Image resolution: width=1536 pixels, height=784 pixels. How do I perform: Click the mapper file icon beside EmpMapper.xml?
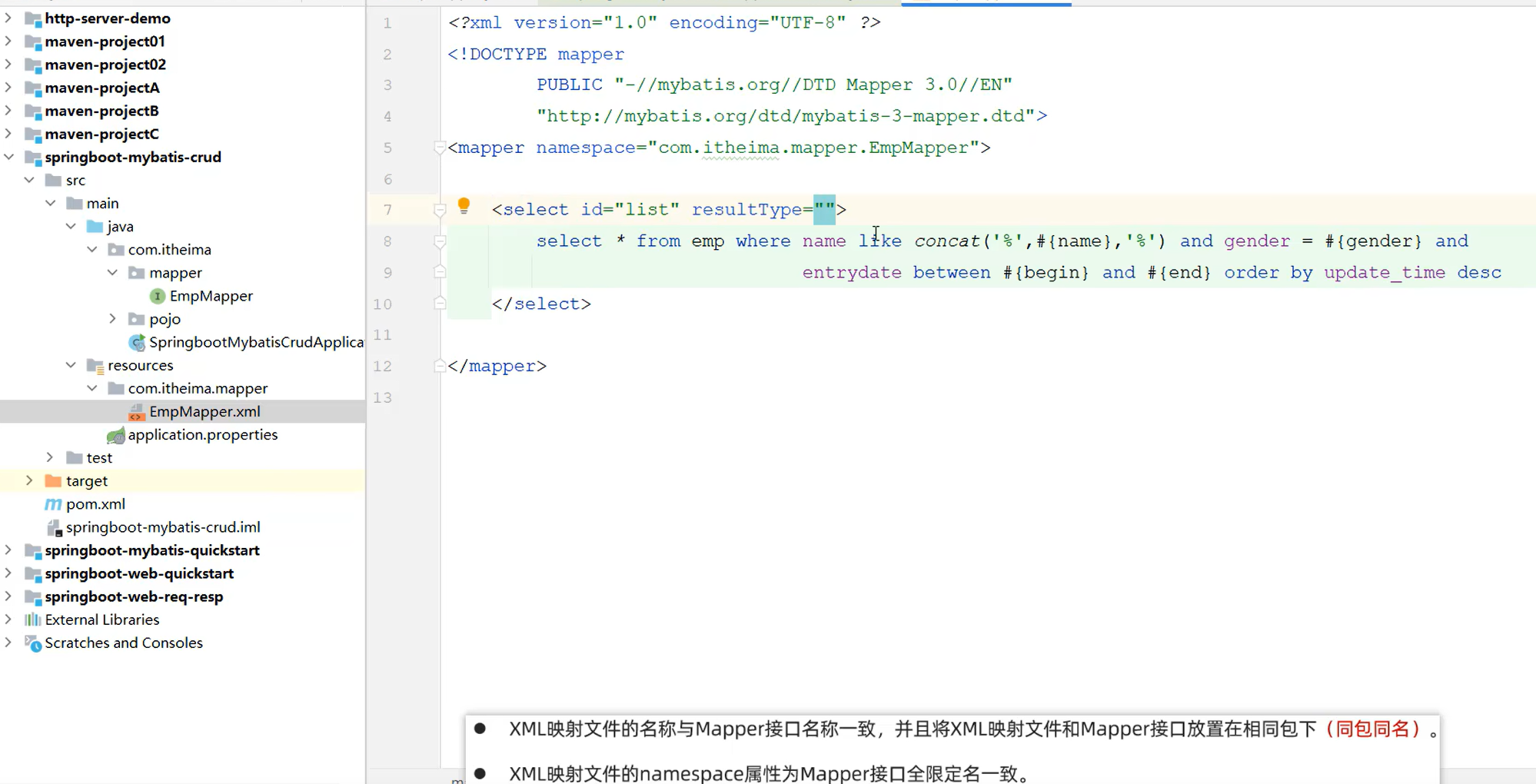click(x=136, y=412)
